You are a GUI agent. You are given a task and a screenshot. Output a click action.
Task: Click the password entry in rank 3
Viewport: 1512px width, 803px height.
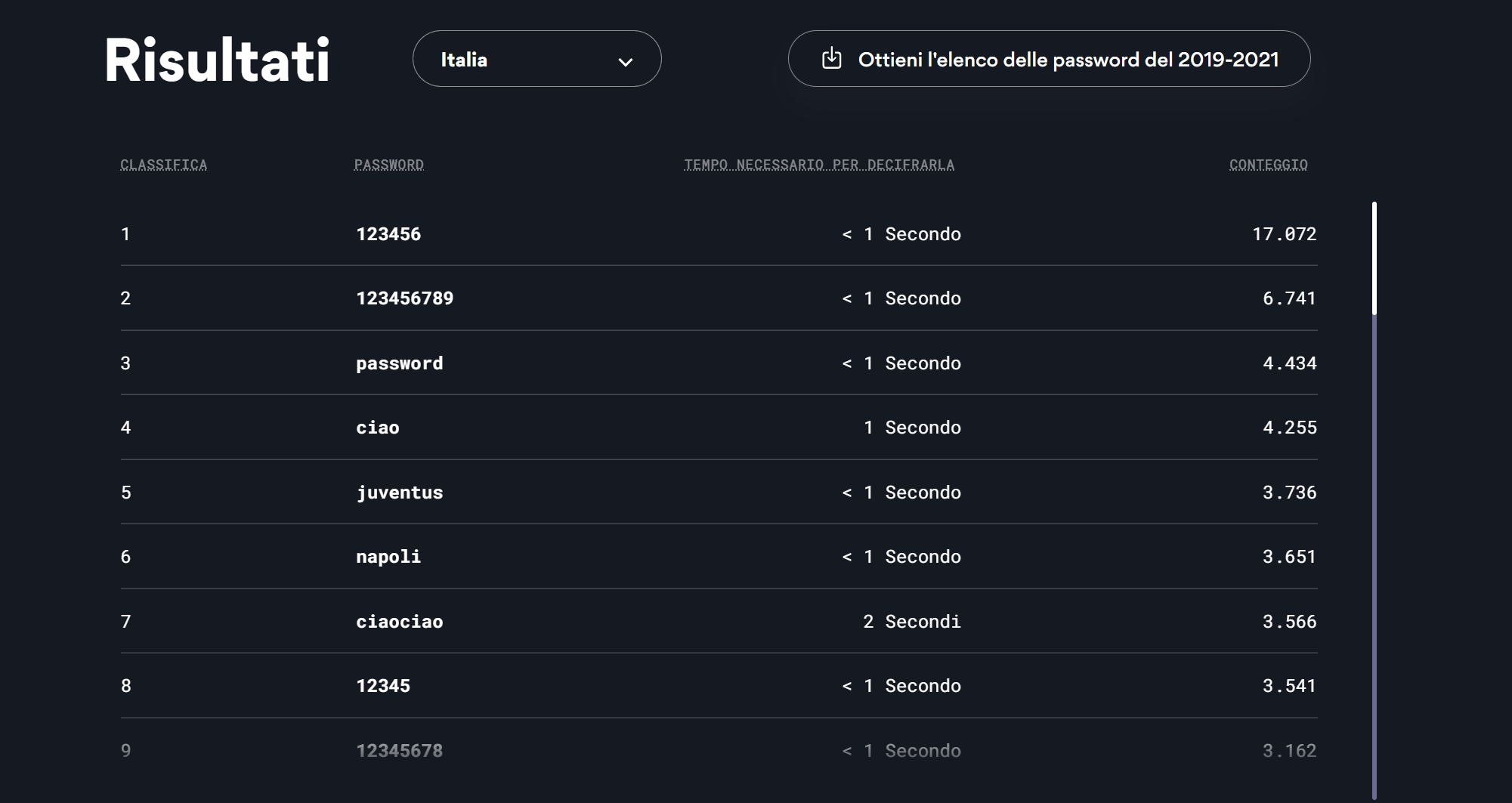399,363
